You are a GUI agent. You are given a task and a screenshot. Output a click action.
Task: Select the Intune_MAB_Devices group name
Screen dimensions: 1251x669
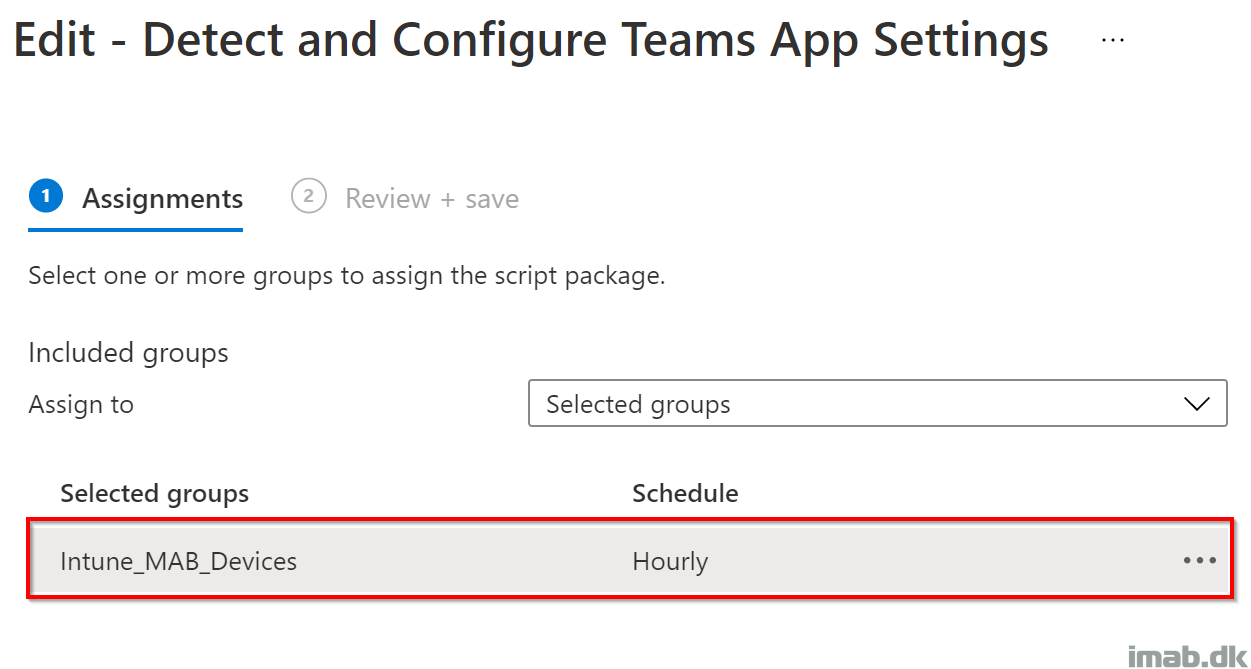point(179,561)
